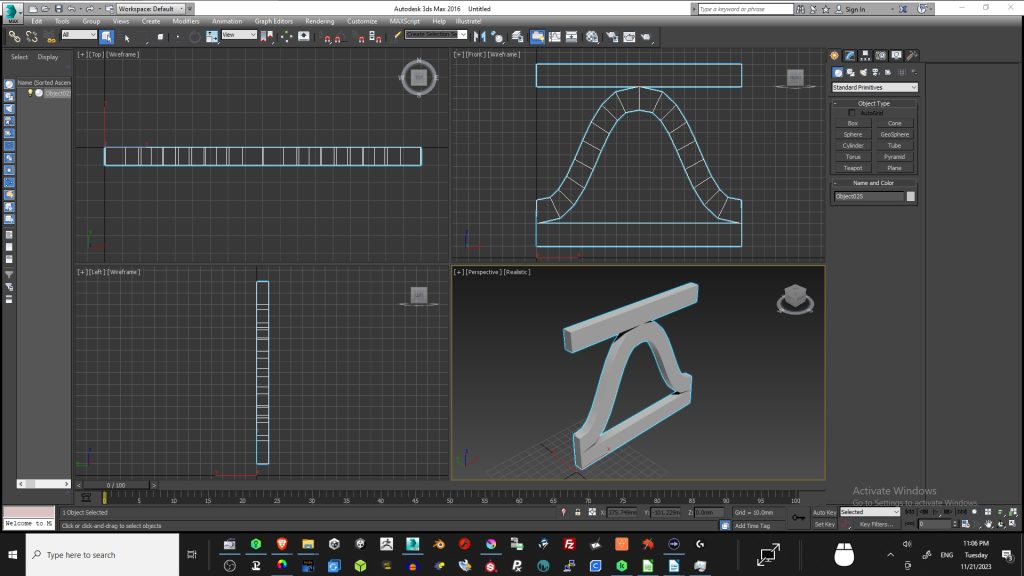Open the Render Setup icon
Image resolution: width=1024 pixels, height=576 pixels.
612,37
